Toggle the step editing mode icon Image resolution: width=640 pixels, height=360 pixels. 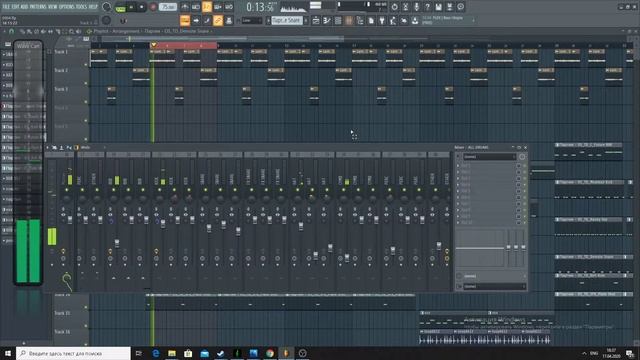(207, 20)
